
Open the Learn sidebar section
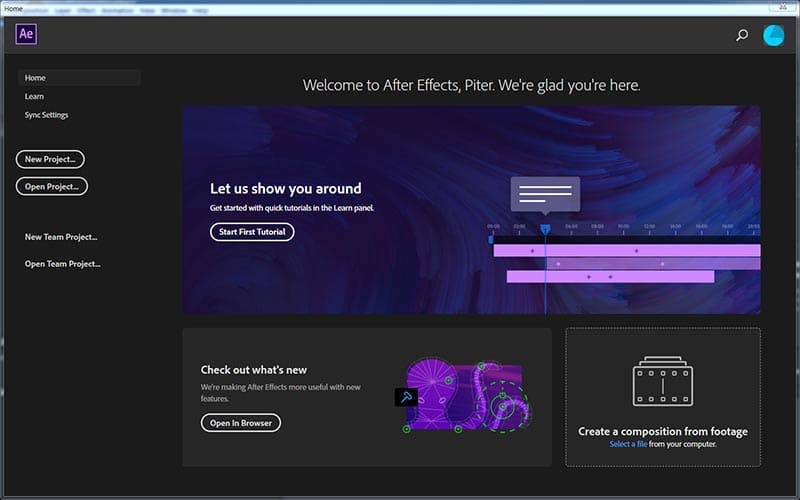tap(34, 96)
